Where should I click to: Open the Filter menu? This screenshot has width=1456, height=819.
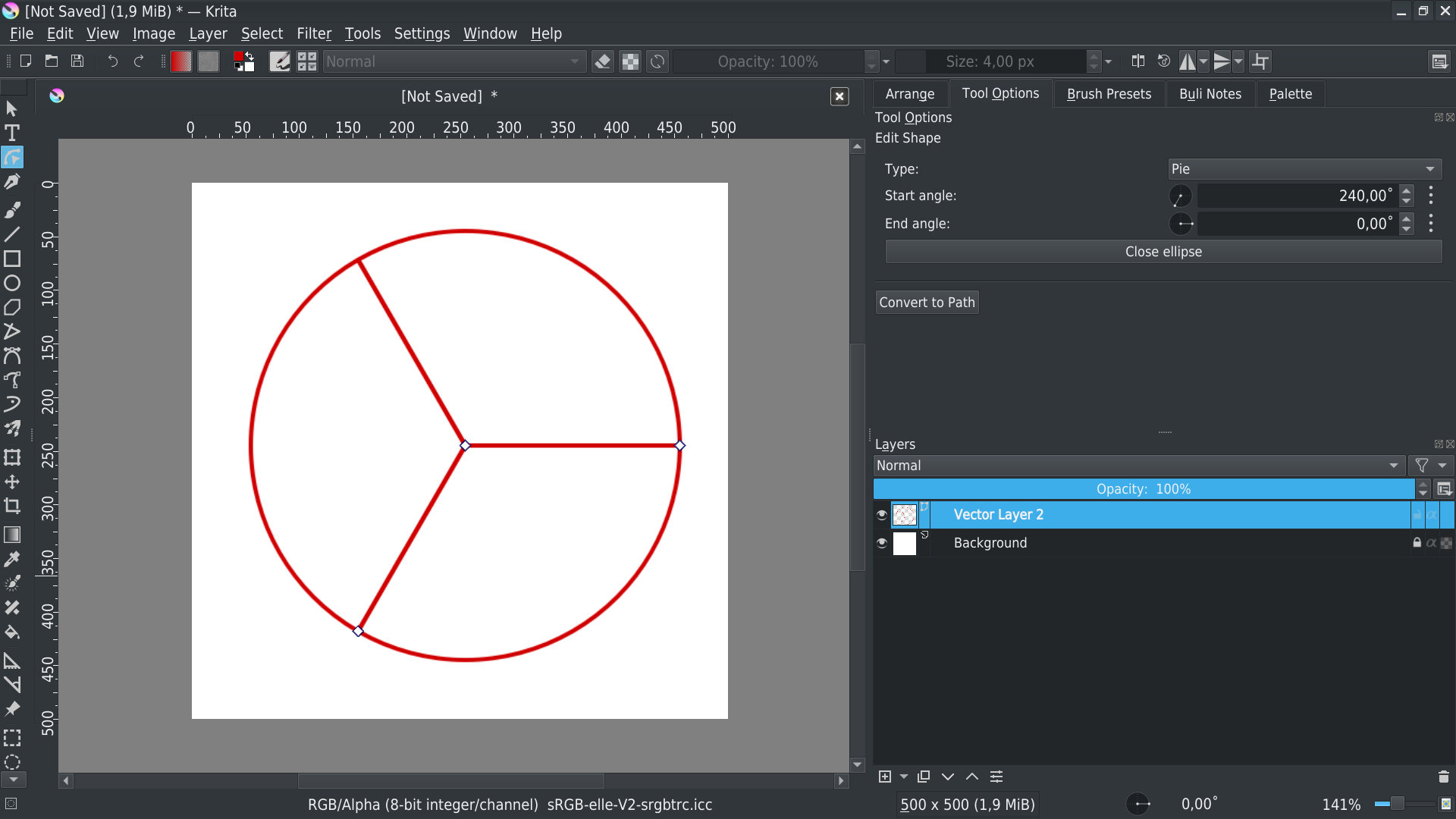coord(313,33)
